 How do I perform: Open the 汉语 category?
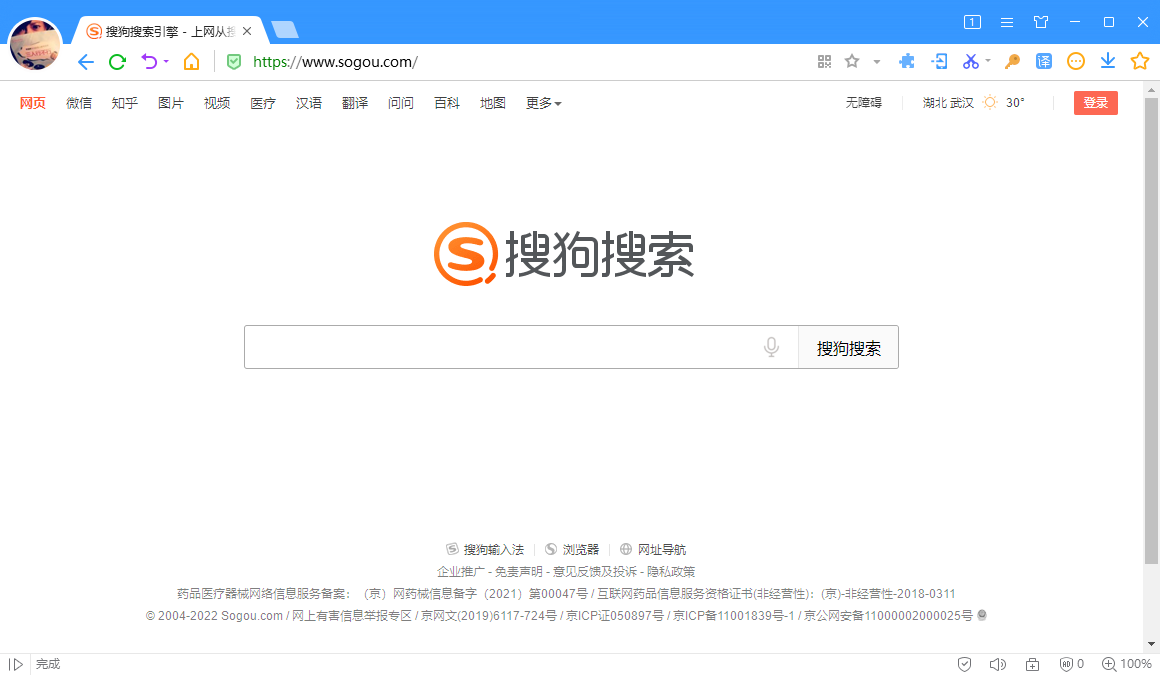point(308,103)
